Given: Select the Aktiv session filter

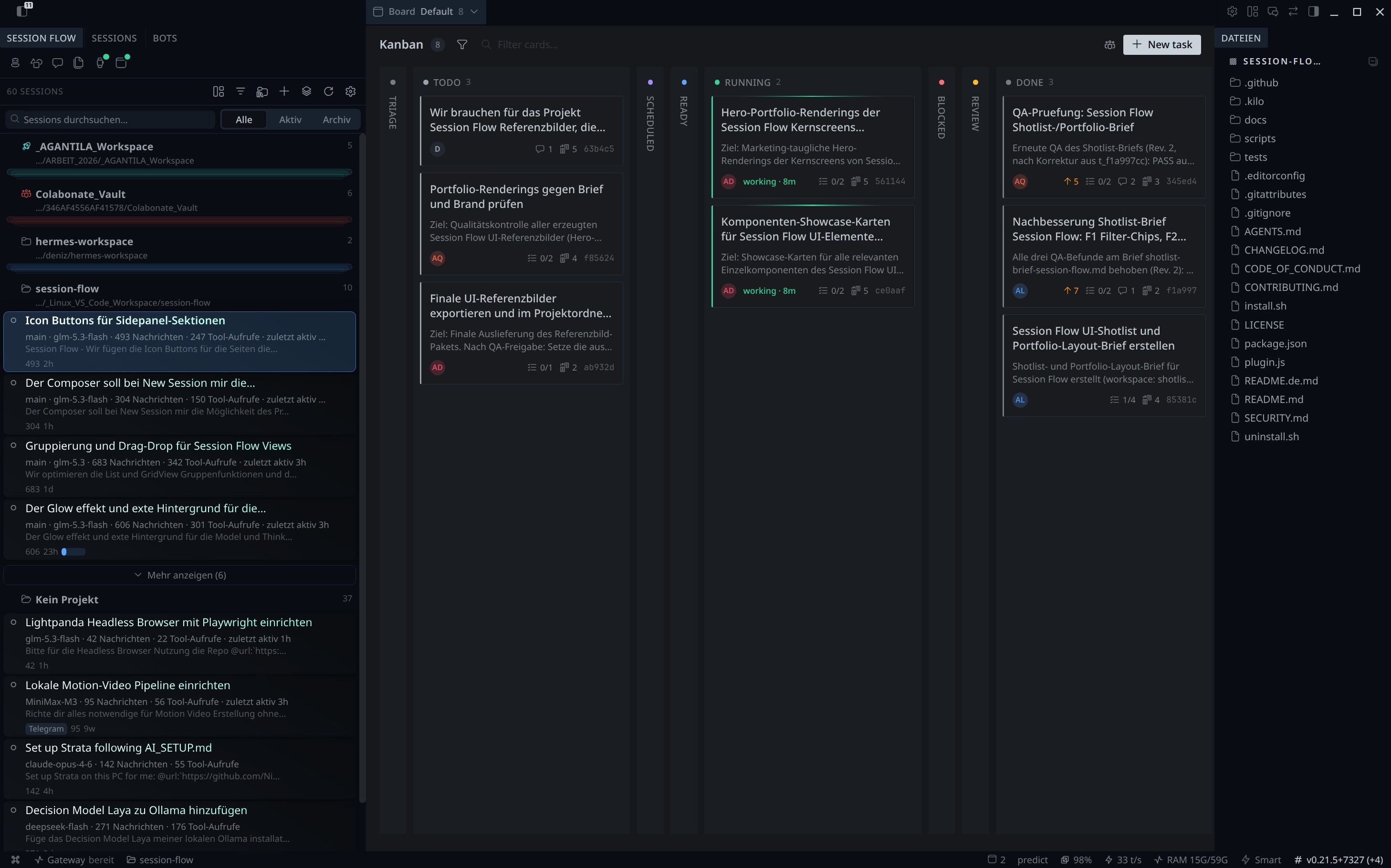Looking at the screenshot, I should click(x=290, y=119).
